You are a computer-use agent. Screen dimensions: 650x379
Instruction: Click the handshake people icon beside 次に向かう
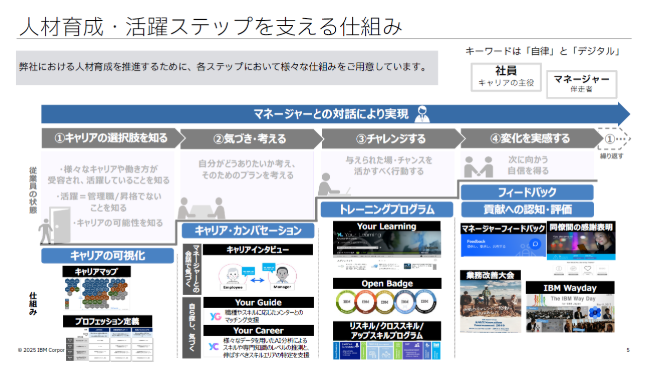click(478, 167)
